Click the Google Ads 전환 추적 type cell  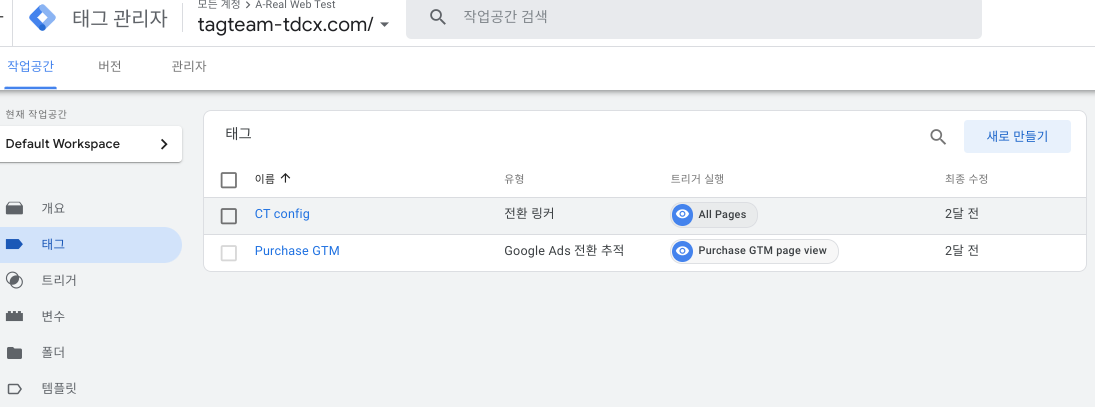pyautogui.click(x=564, y=251)
